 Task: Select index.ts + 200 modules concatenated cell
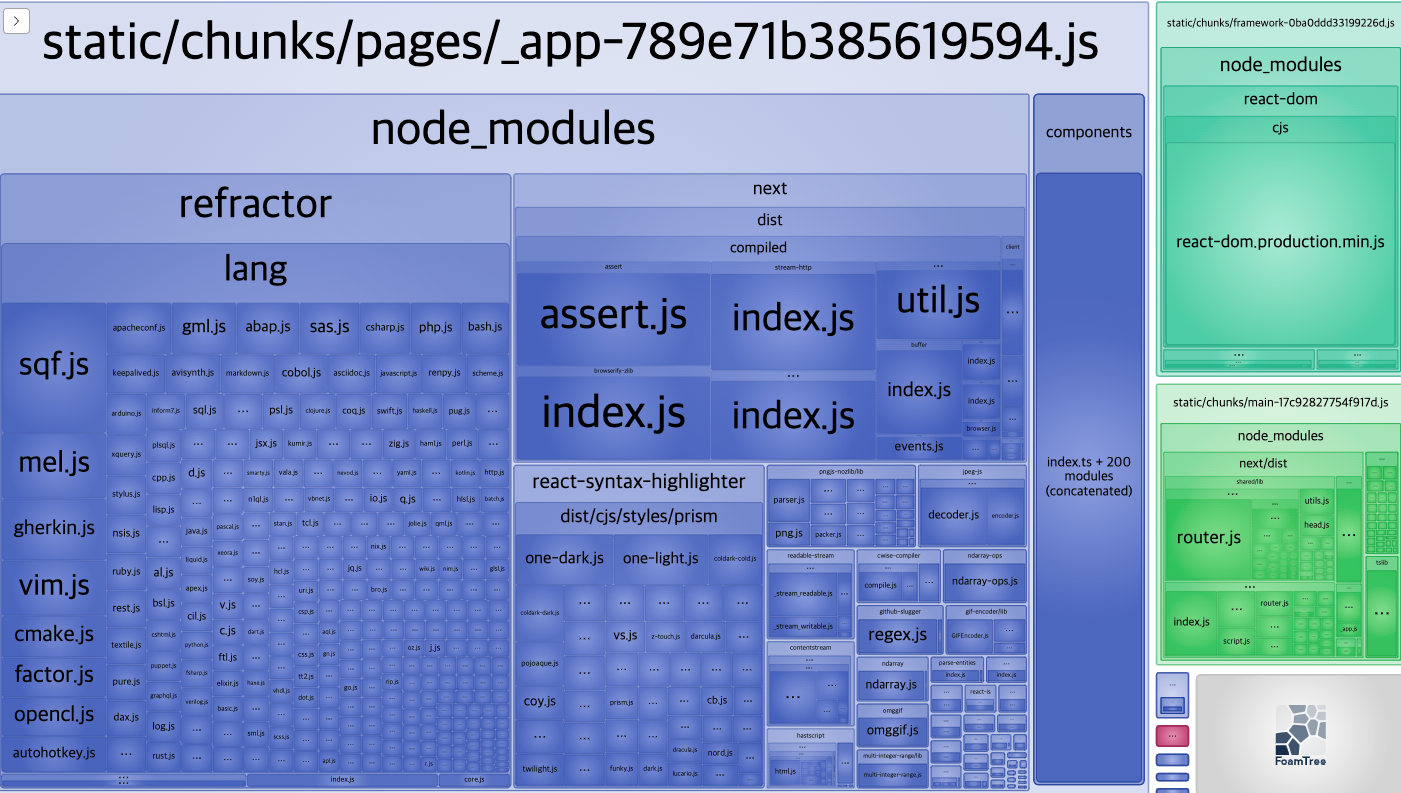[x=1089, y=476]
